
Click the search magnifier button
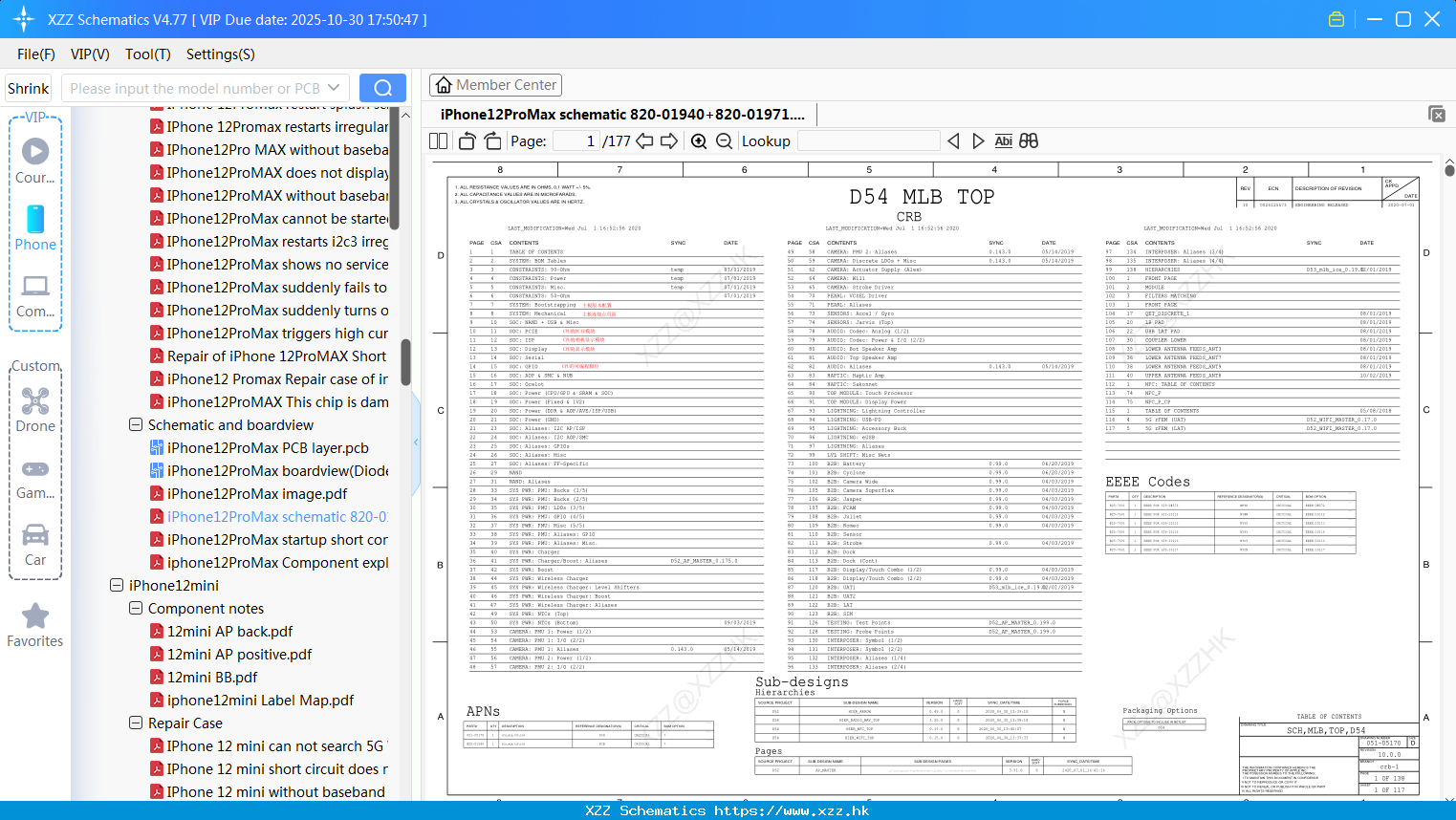(382, 88)
